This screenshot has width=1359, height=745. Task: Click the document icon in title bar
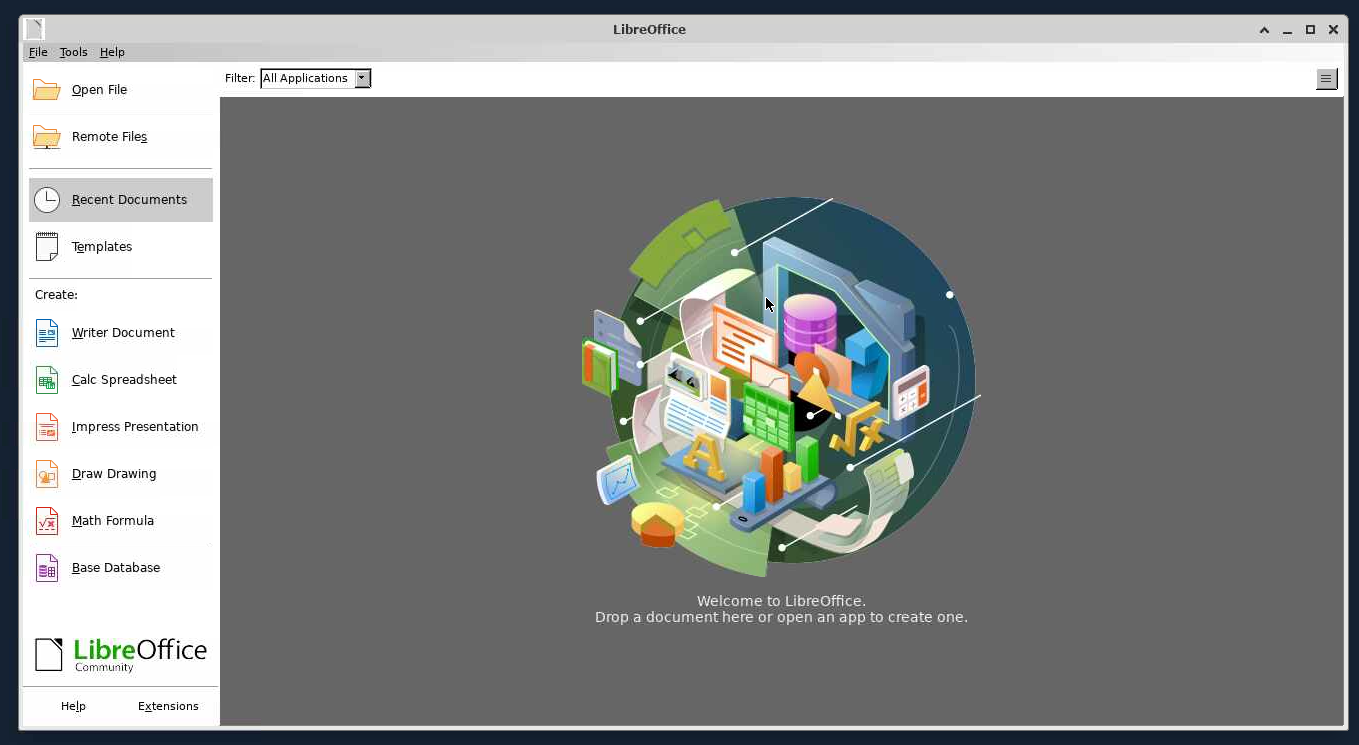pos(33,29)
